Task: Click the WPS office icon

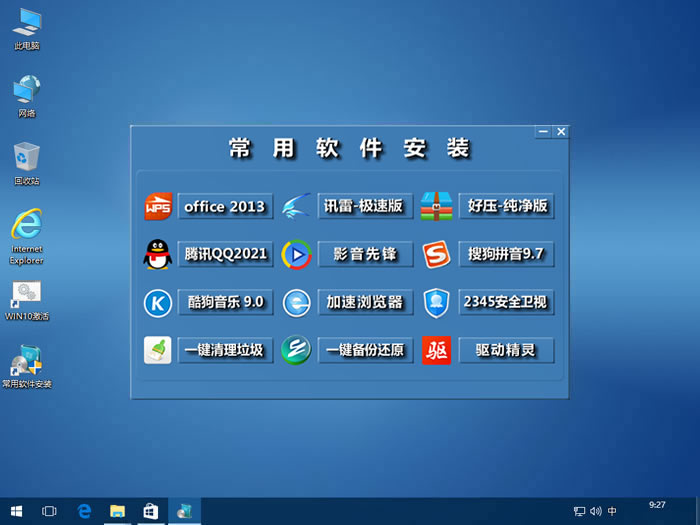Action: (x=158, y=206)
